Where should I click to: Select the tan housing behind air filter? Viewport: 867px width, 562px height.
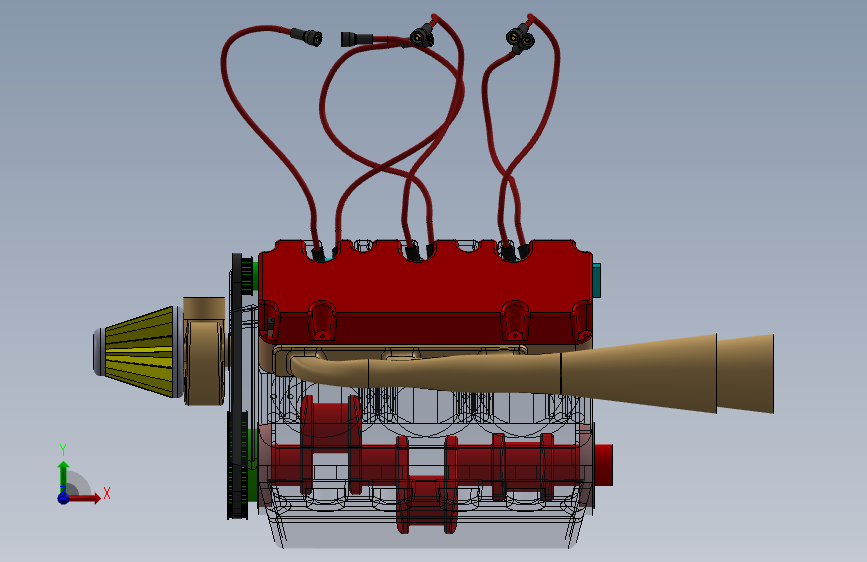tap(205, 351)
